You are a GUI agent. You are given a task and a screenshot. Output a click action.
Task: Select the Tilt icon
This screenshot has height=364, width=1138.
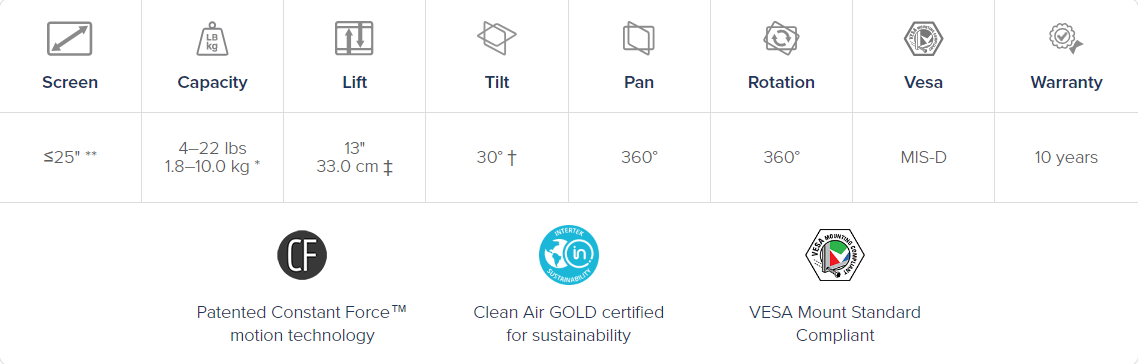[496, 38]
